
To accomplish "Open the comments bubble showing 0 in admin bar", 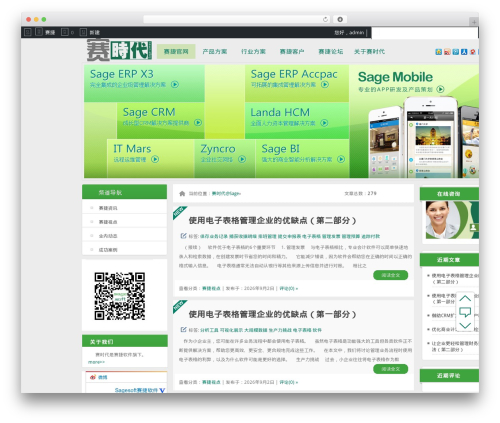I will tap(68, 32).
